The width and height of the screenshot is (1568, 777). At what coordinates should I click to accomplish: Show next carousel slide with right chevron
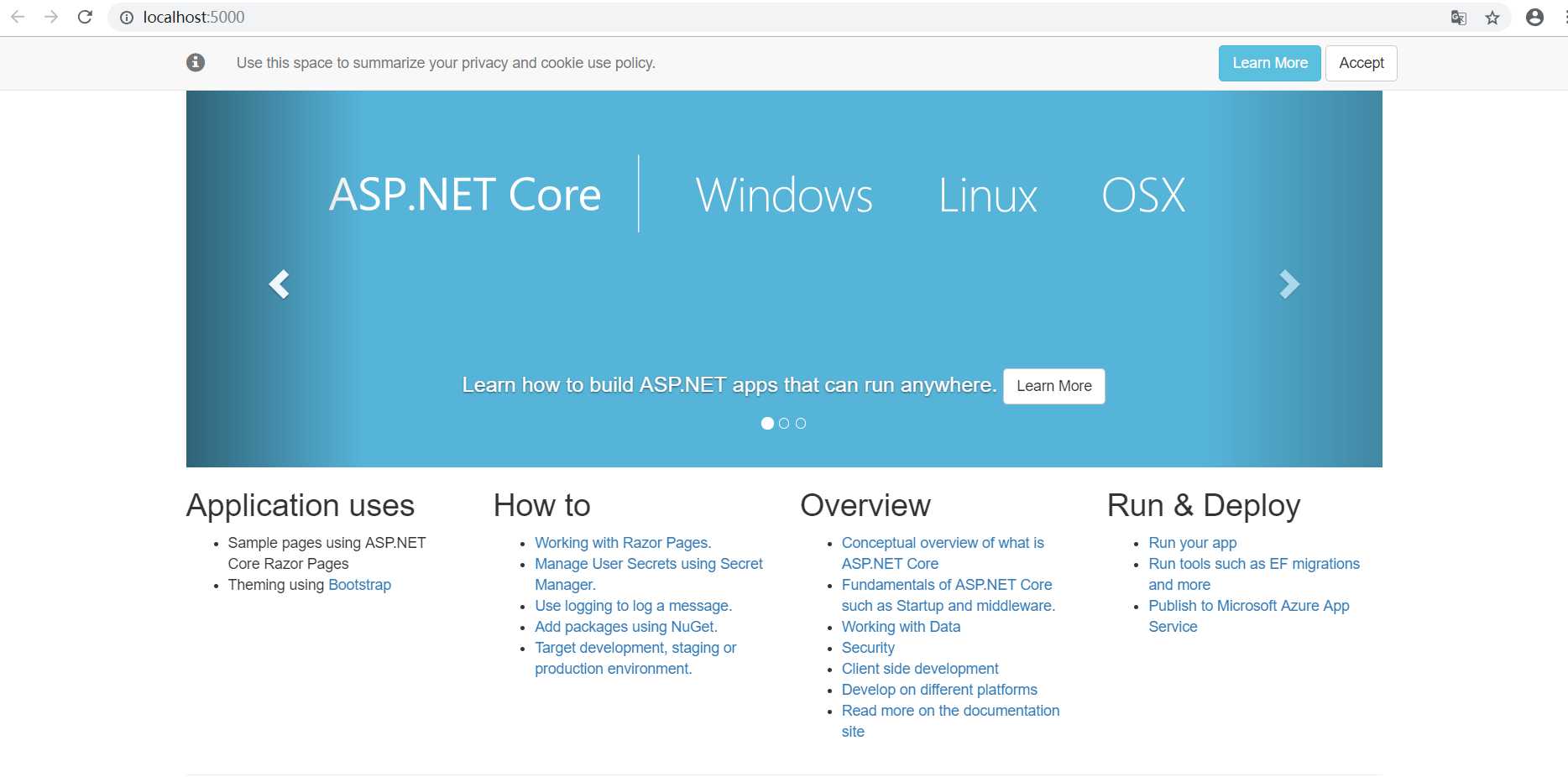[1289, 284]
